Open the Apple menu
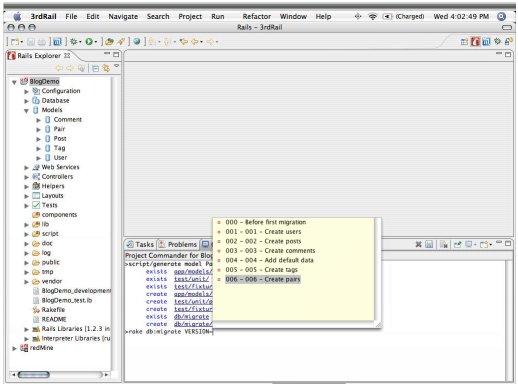Image resolution: width=518 pixels, height=384 pixels. click(x=17, y=16)
